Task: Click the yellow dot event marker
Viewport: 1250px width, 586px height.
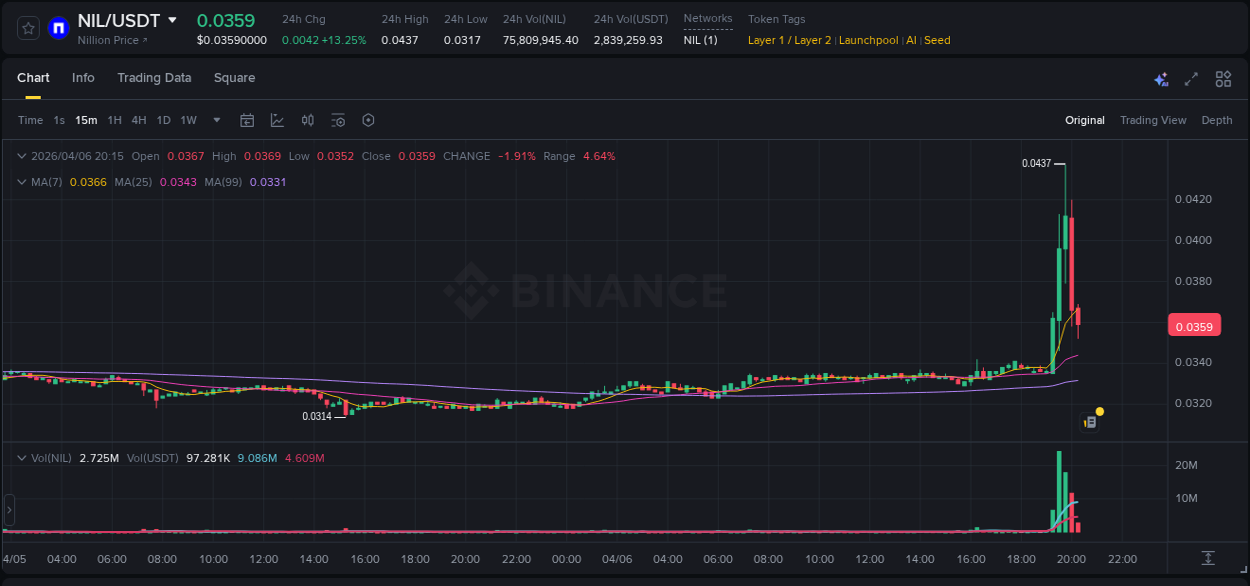Action: 1100,411
